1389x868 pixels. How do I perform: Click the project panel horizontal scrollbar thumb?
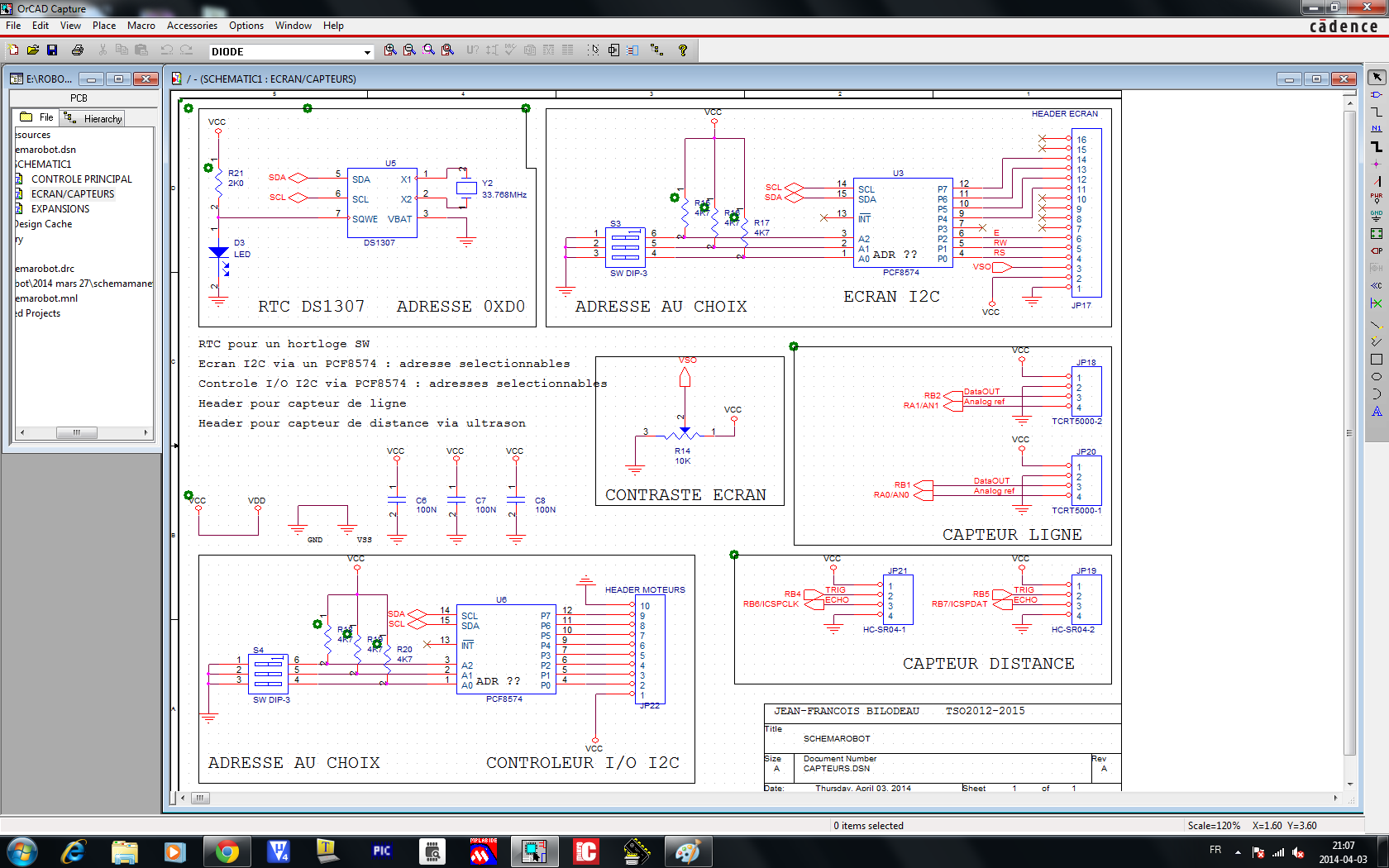point(77,432)
